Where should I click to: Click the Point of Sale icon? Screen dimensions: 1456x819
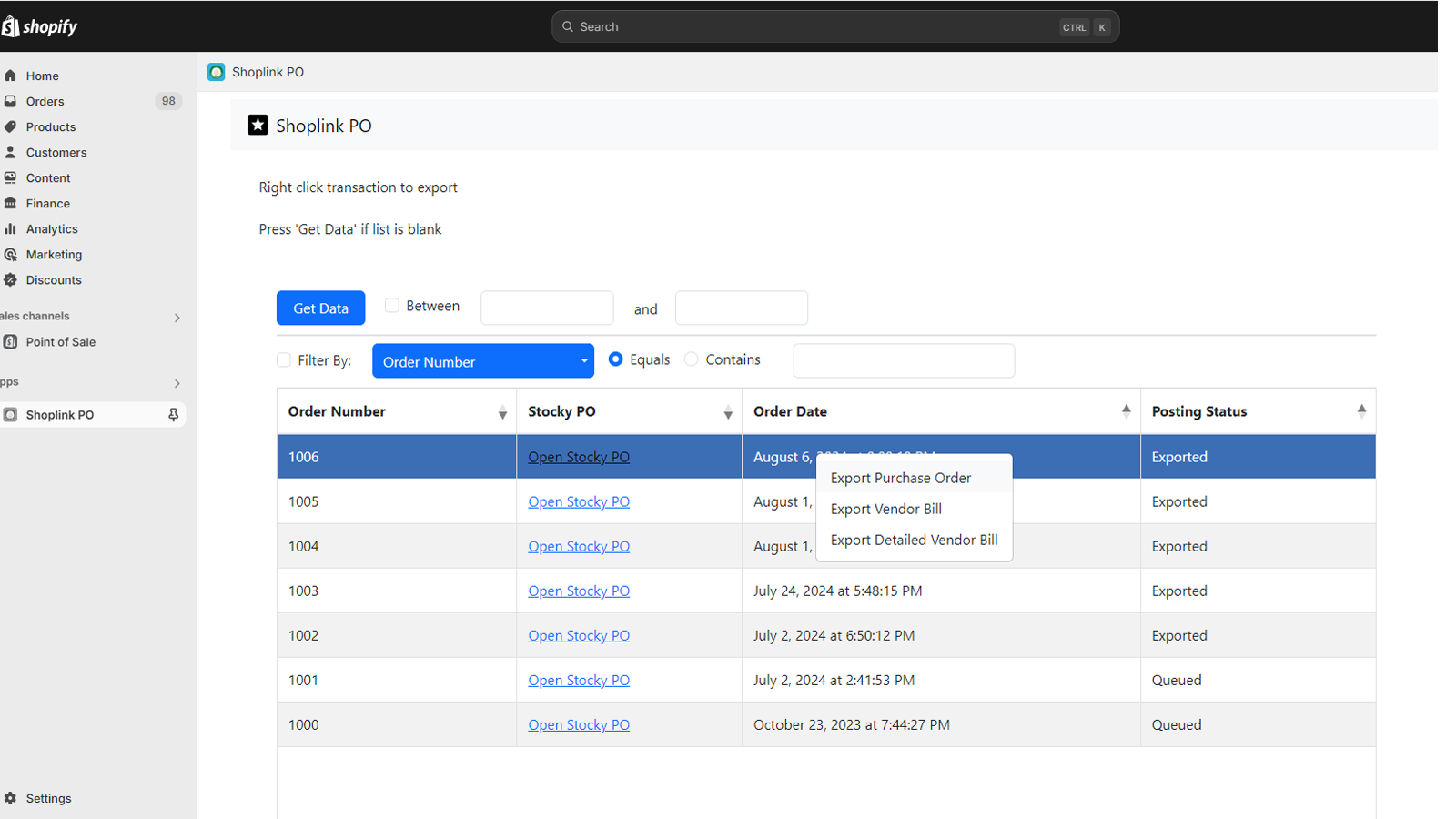[11, 341]
